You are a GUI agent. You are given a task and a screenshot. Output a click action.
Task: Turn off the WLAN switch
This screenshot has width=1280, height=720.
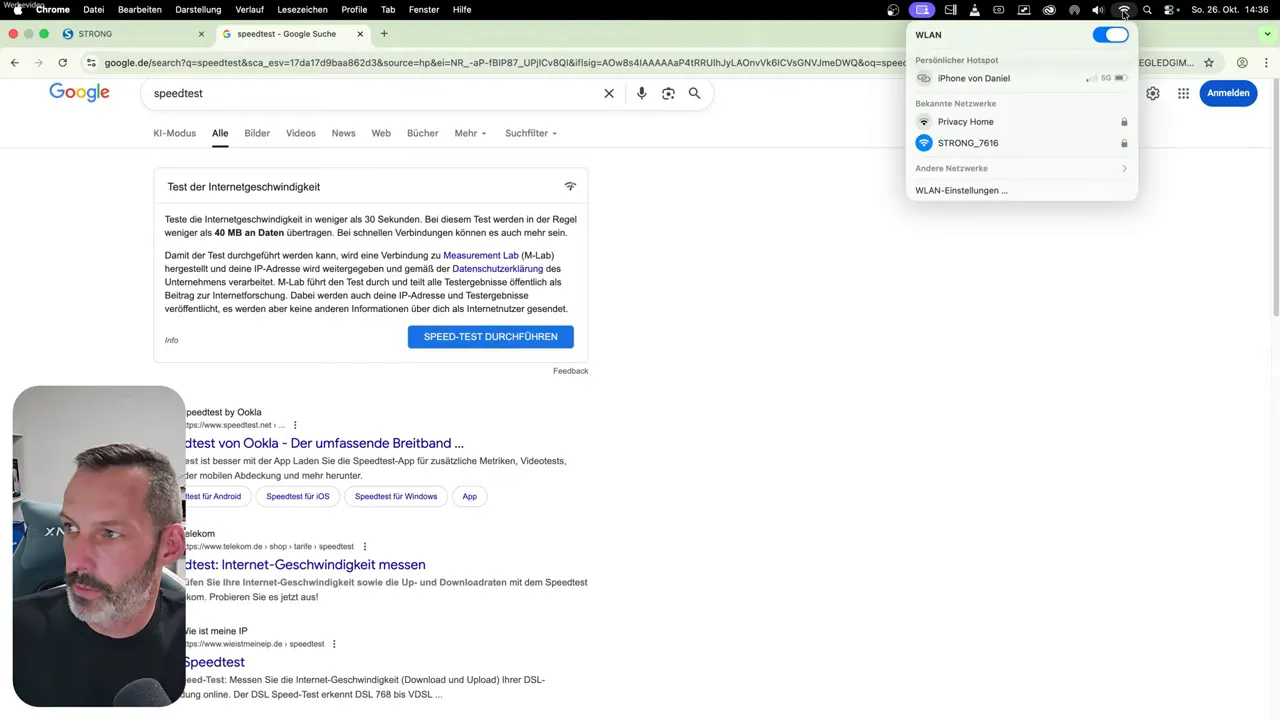point(1110,35)
